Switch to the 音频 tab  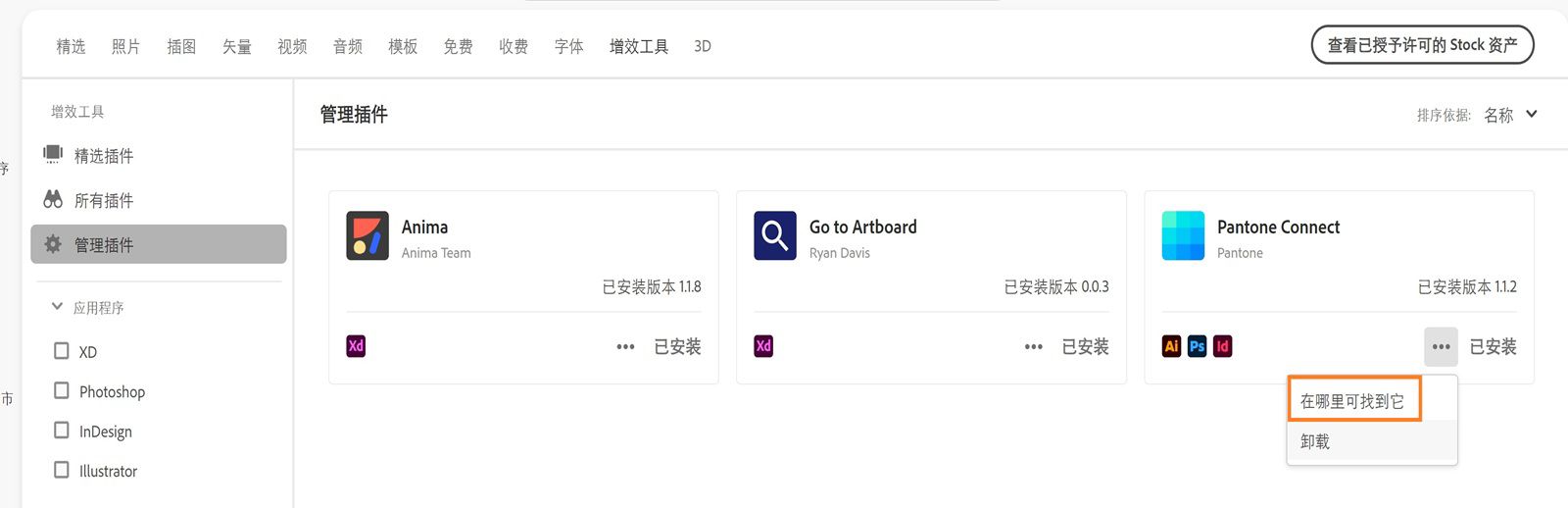348,46
